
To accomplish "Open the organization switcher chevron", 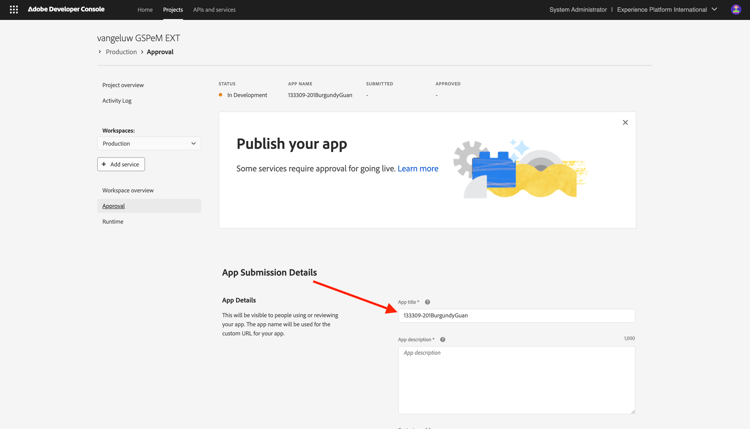I will pyautogui.click(x=714, y=10).
